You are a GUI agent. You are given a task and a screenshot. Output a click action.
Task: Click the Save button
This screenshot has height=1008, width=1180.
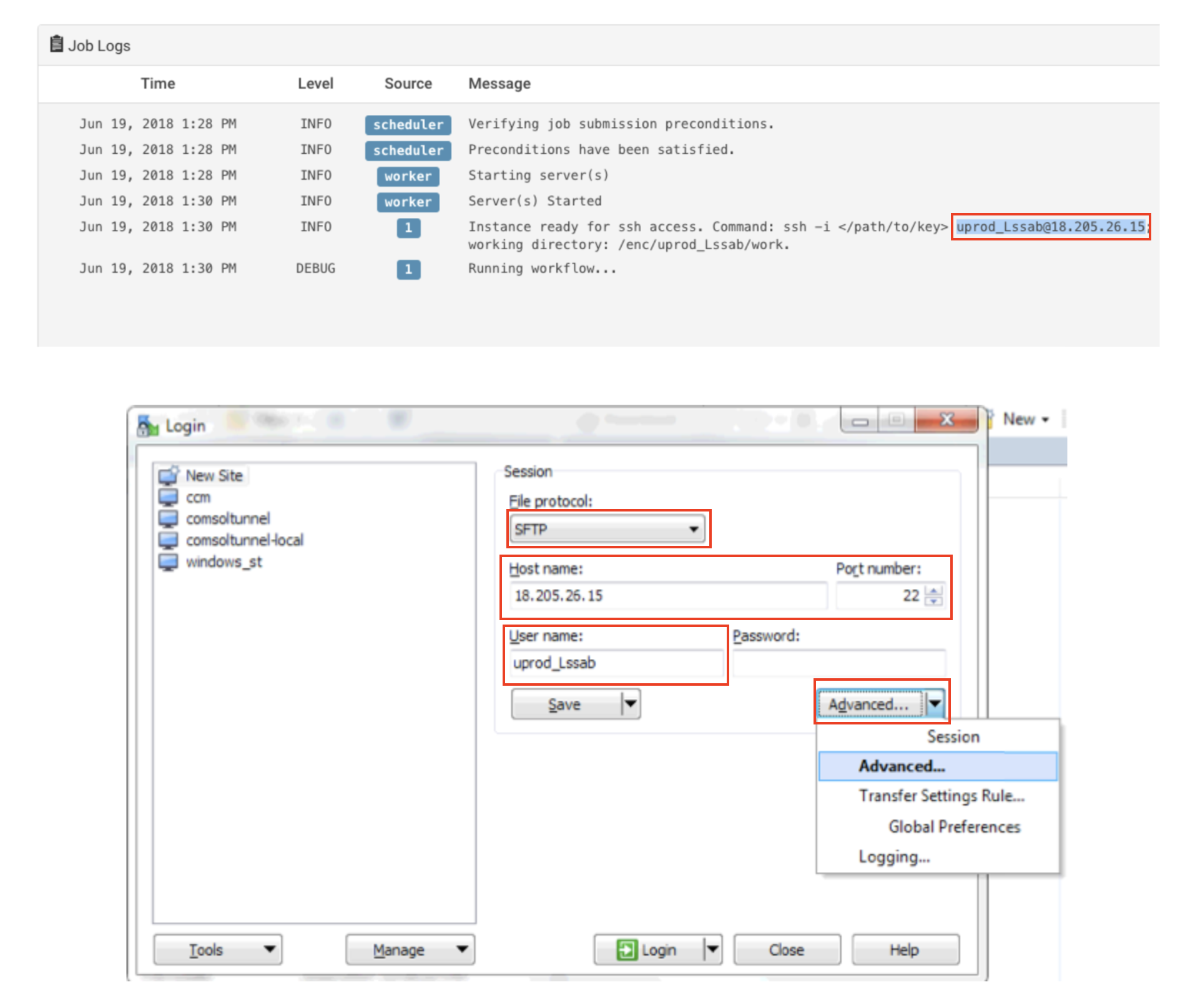566,704
